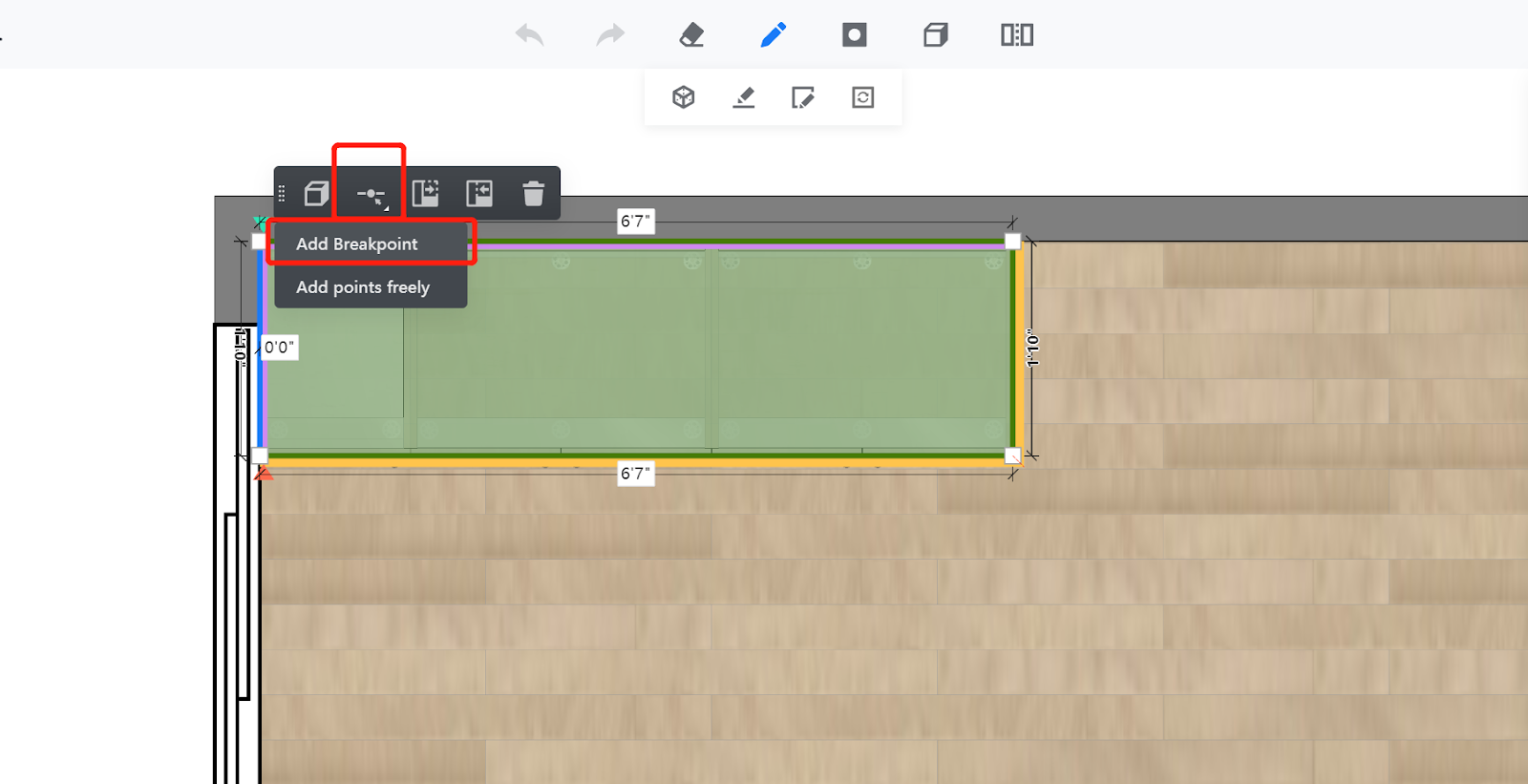Redo the last undone action
This screenshot has height=784, width=1528.
(610, 35)
